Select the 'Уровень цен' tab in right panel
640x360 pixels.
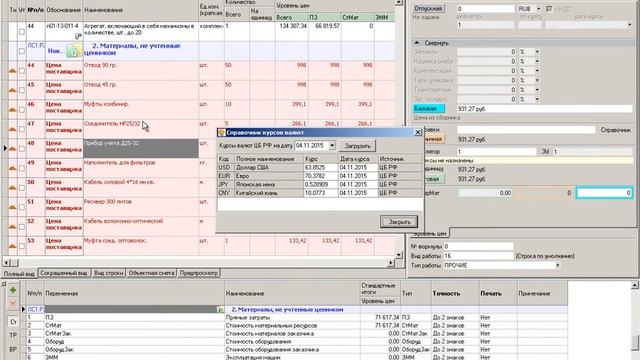tap(430, 233)
